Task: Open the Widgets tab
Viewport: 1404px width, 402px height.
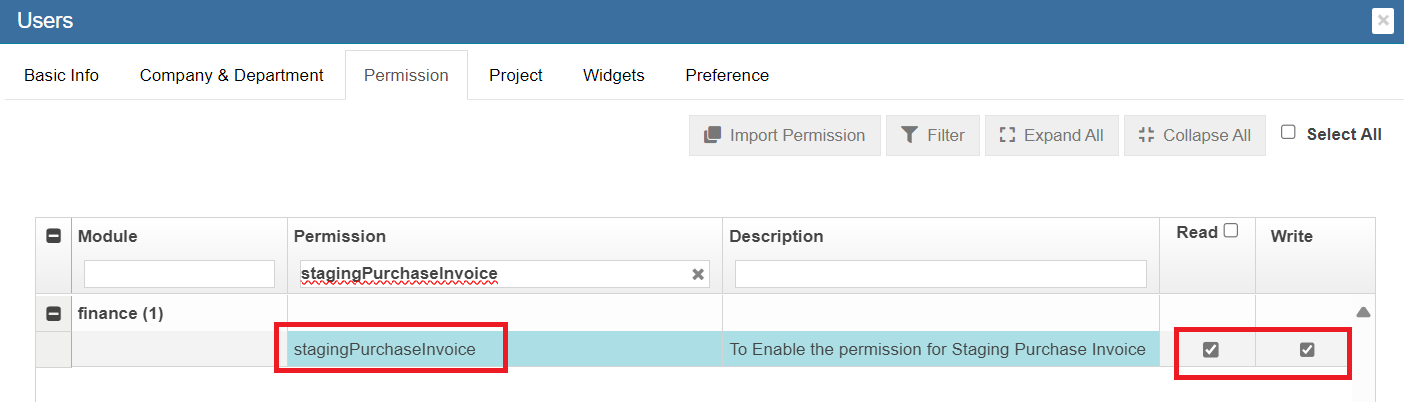Action: click(x=613, y=75)
